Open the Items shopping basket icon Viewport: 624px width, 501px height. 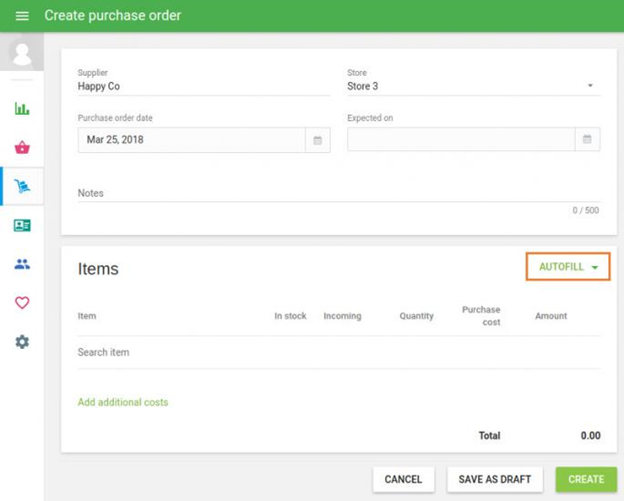[x=22, y=148]
